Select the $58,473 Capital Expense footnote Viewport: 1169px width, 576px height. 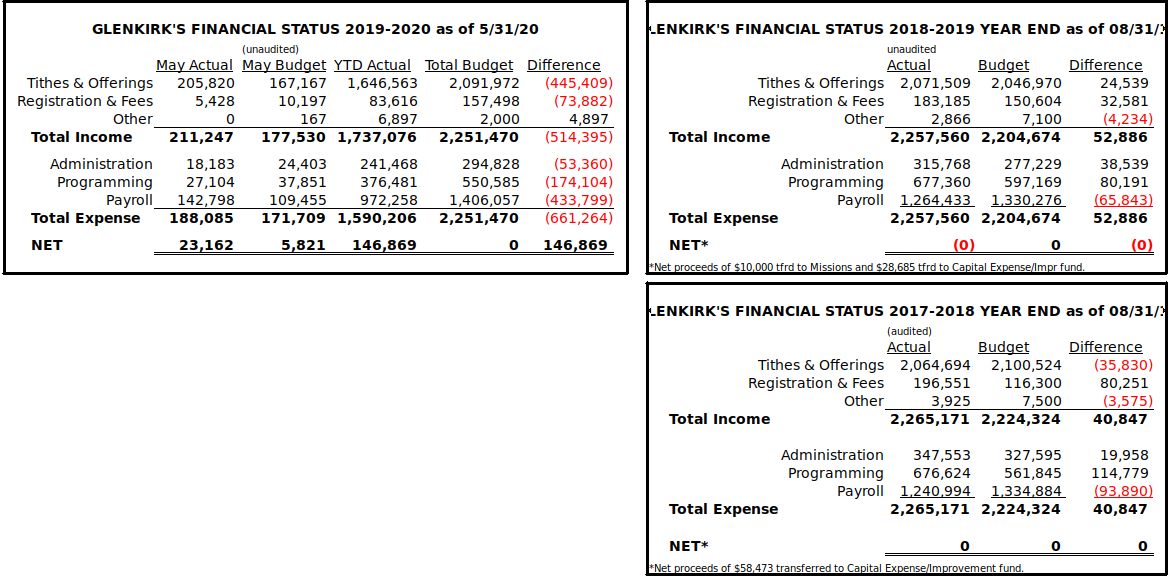pyautogui.click(x=836, y=568)
